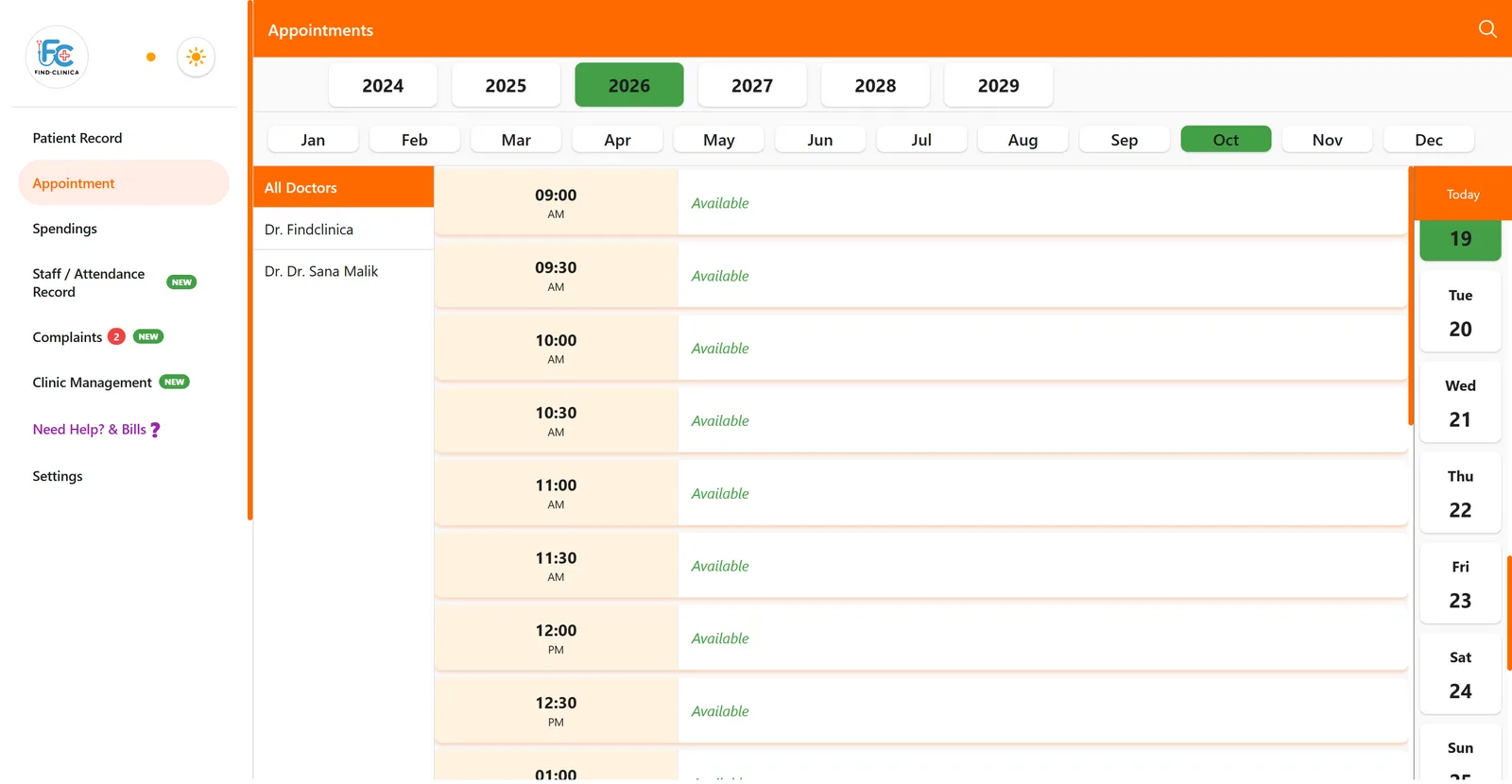The width and height of the screenshot is (1512, 784).
Task: Pick May in the month row
Action: click(719, 140)
